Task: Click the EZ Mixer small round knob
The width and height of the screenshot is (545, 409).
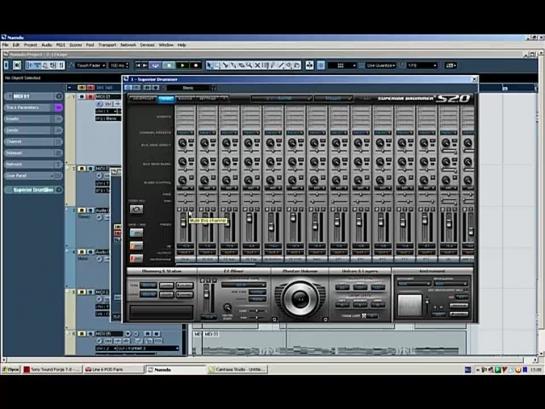Action: pyautogui.click(x=227, y=308)
